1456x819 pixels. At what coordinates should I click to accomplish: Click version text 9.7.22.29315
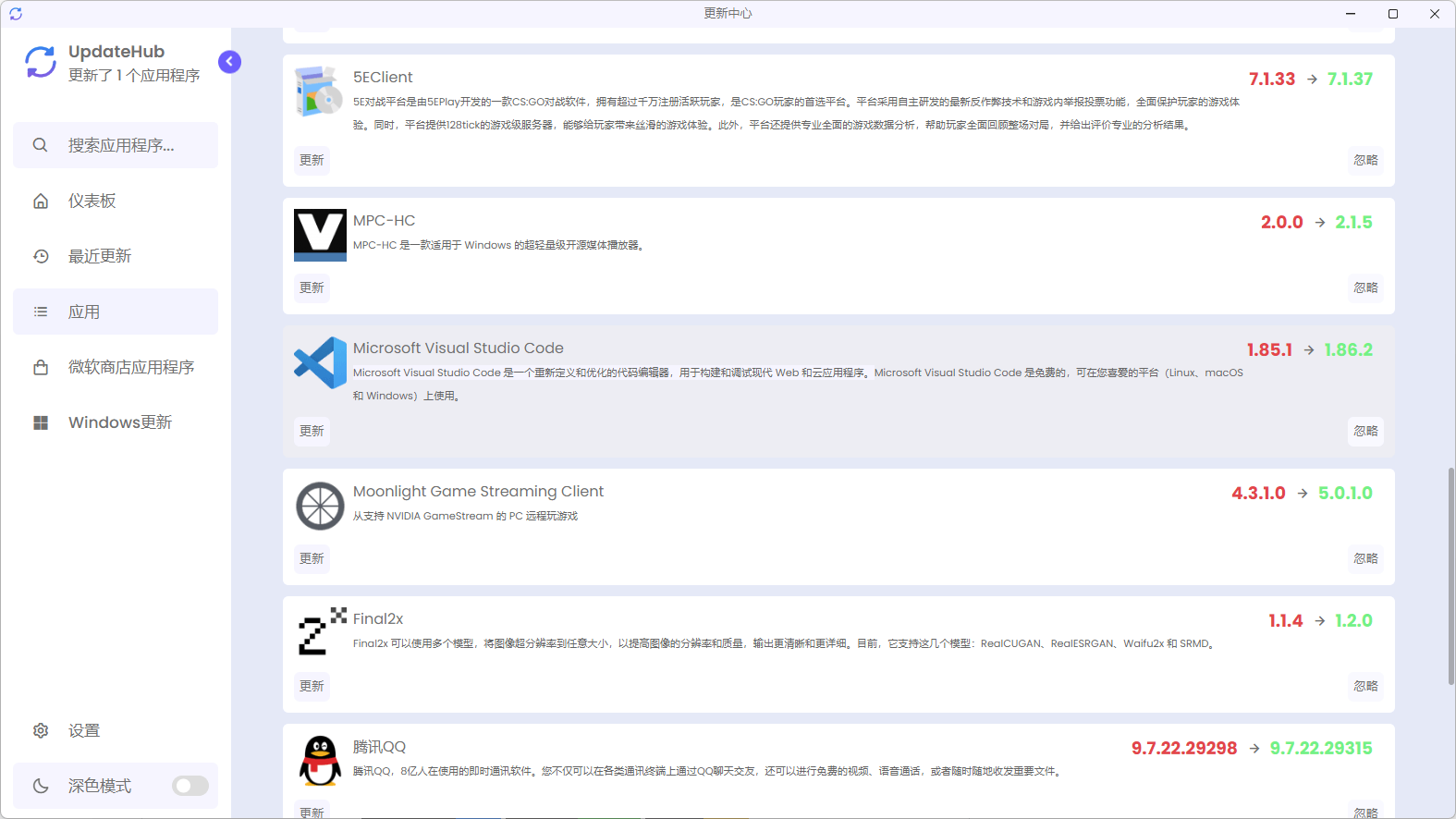pyautogui.click(x=1321, y=748)
